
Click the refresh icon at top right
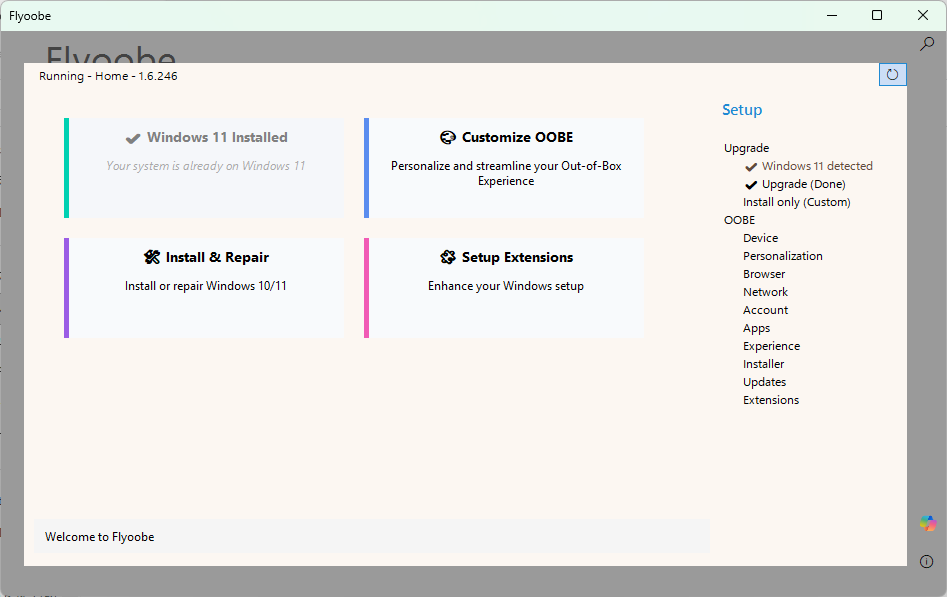(892, 75)
